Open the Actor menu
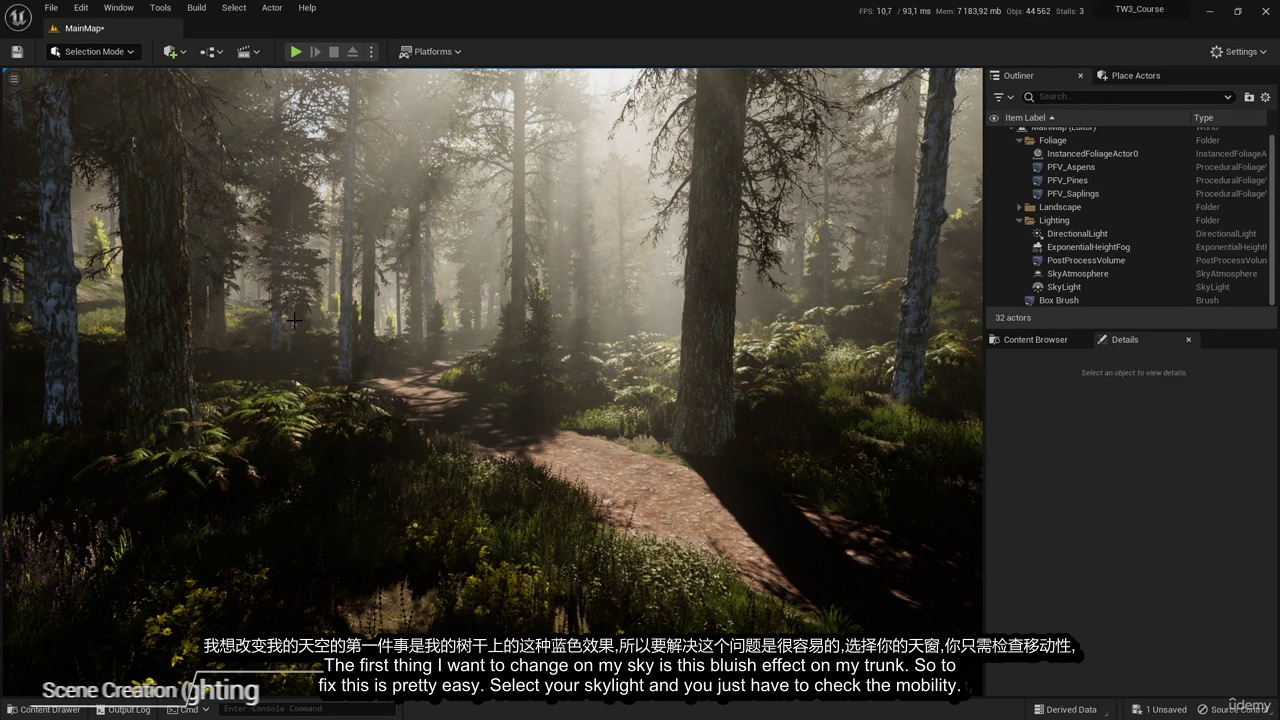 coord(272,8)
